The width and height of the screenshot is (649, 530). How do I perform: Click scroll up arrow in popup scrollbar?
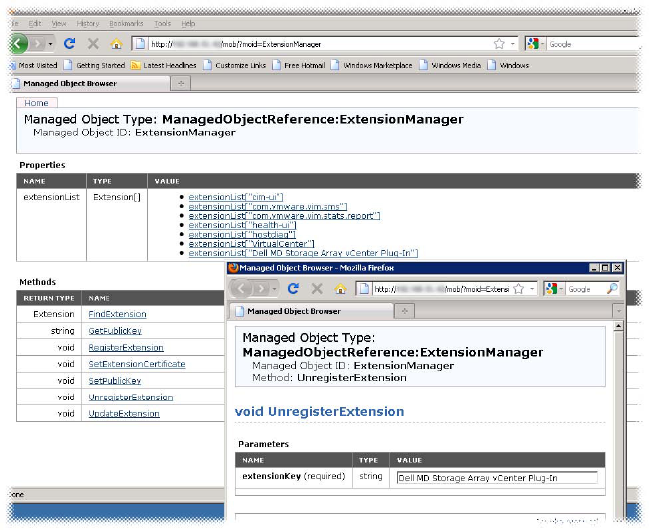tap(618, 326)
